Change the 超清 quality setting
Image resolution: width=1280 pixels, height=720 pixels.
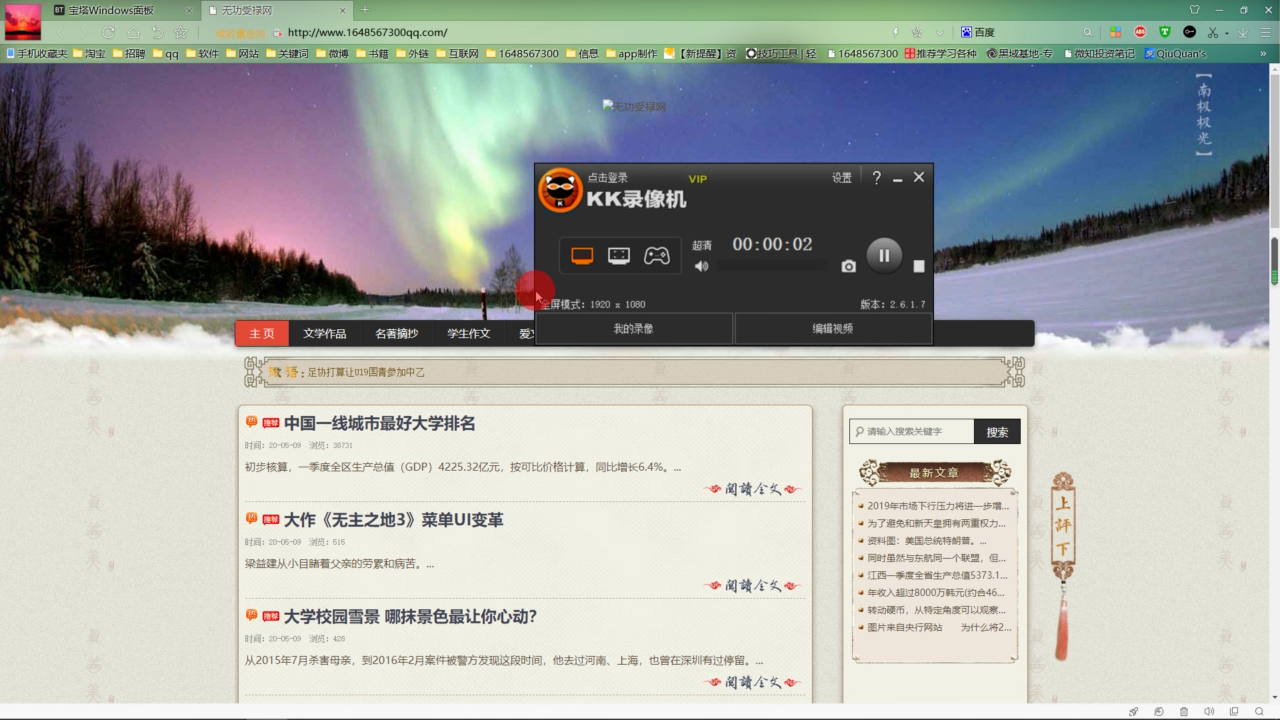pyautogui.click(x=702, y=245)
